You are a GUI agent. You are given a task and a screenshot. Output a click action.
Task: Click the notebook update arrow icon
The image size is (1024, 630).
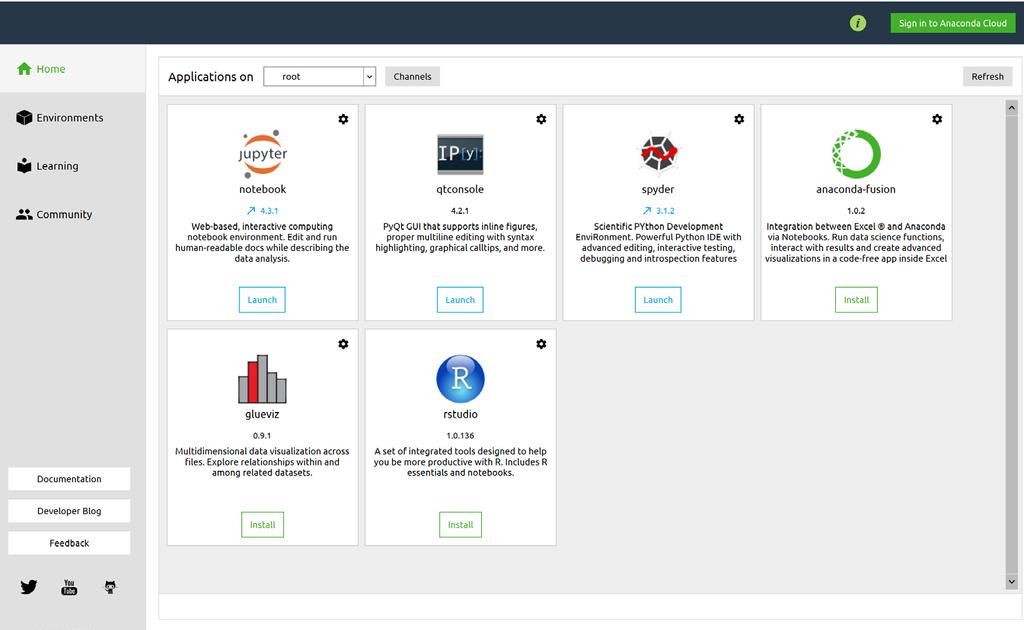tap(251, 211)
